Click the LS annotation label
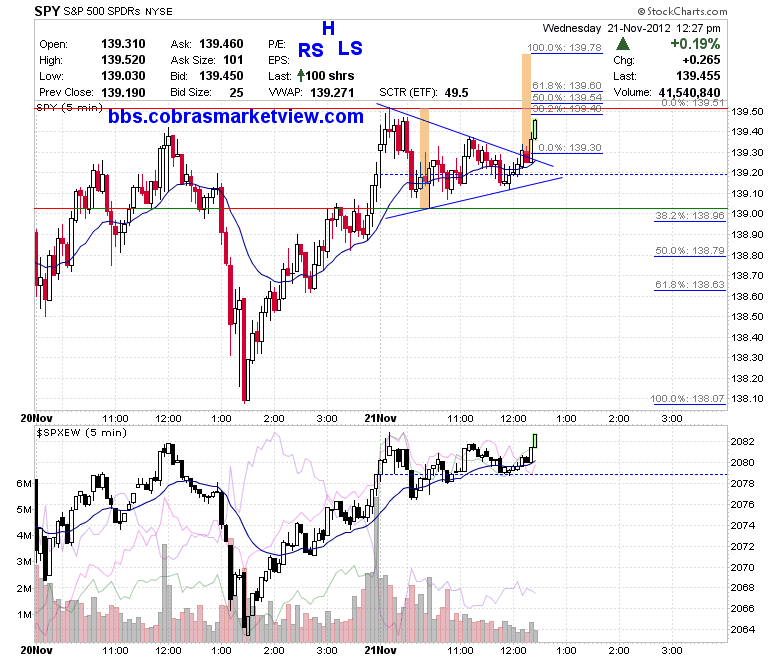 350,48
